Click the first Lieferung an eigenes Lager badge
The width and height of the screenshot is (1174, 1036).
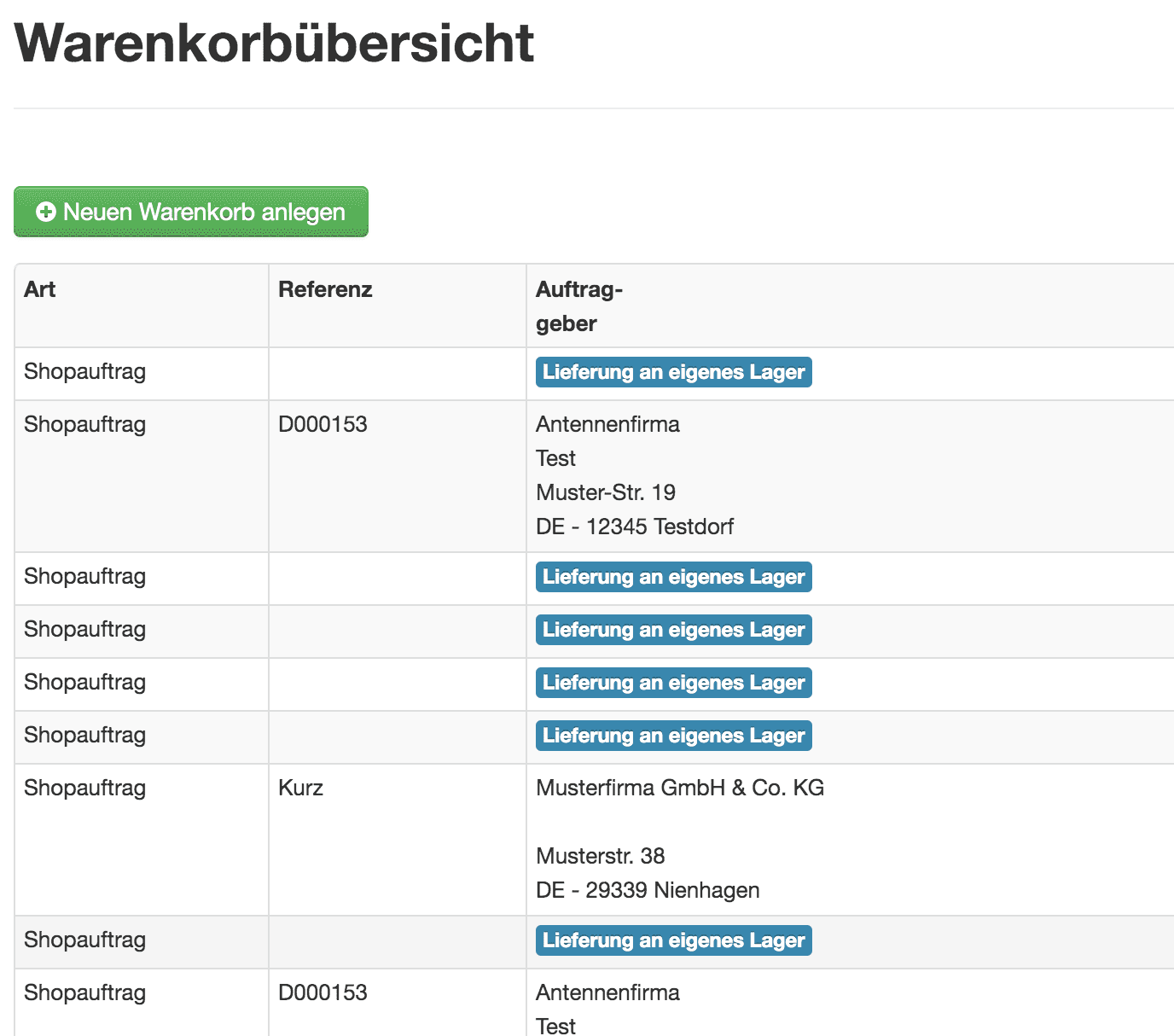point(674,372)
